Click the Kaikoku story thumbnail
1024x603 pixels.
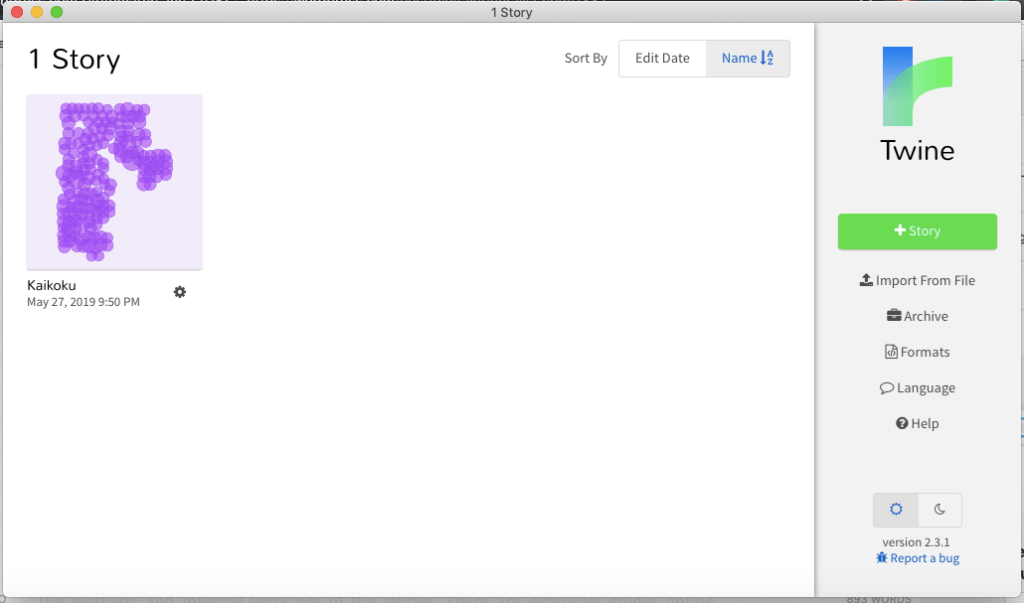[114, 182]
